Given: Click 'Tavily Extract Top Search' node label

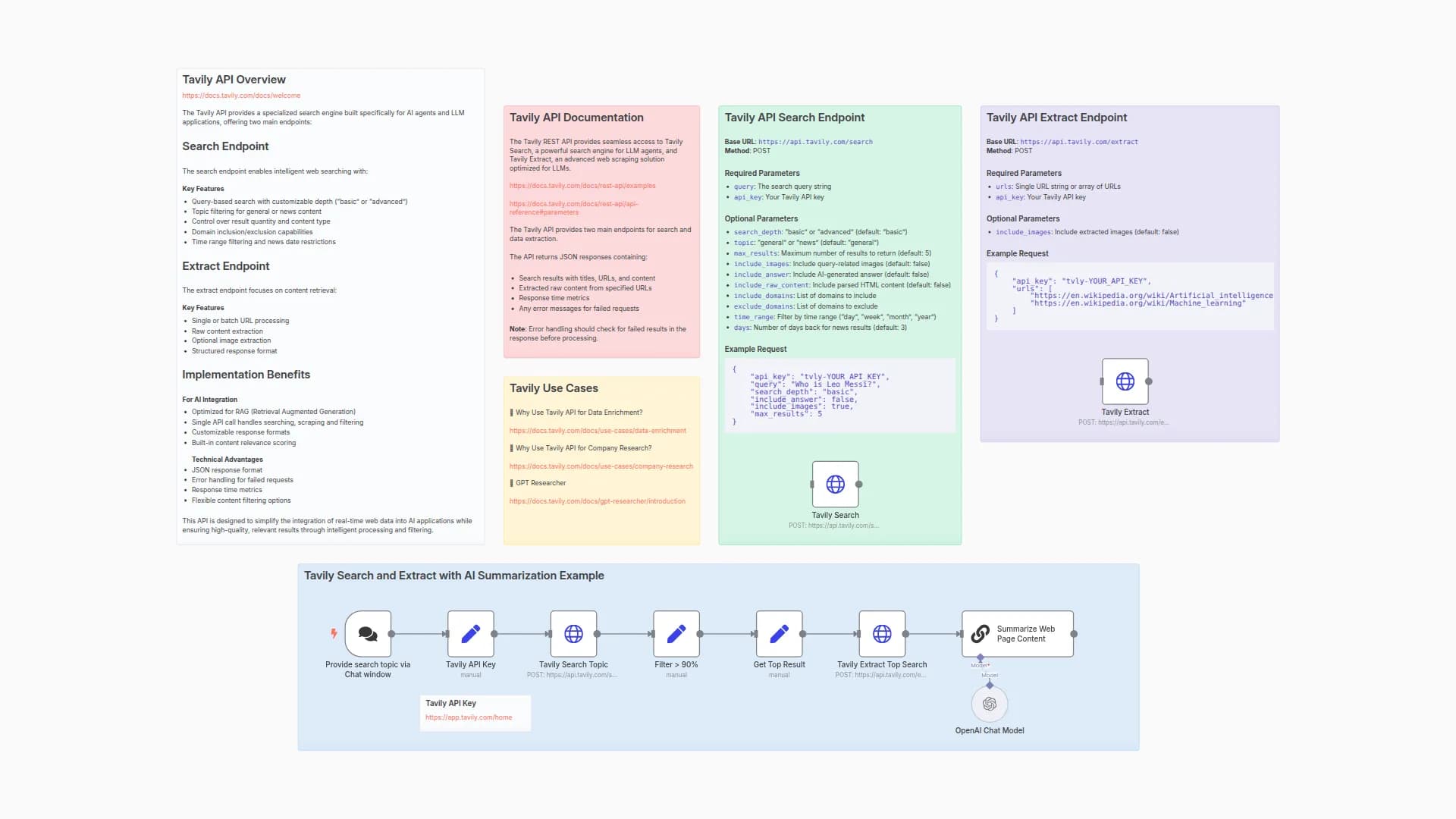Looking at the screenshot, I should pyautogui.click(x=882, y=665).
